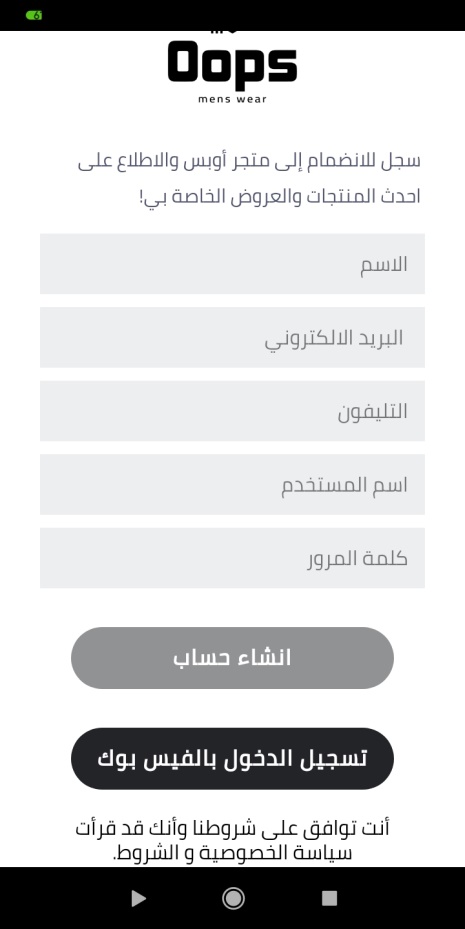This screenshot has height=929, width=465.
Task: Click تسجيل الدخول بالفيس بوك button
Action: tap(232, 758)
